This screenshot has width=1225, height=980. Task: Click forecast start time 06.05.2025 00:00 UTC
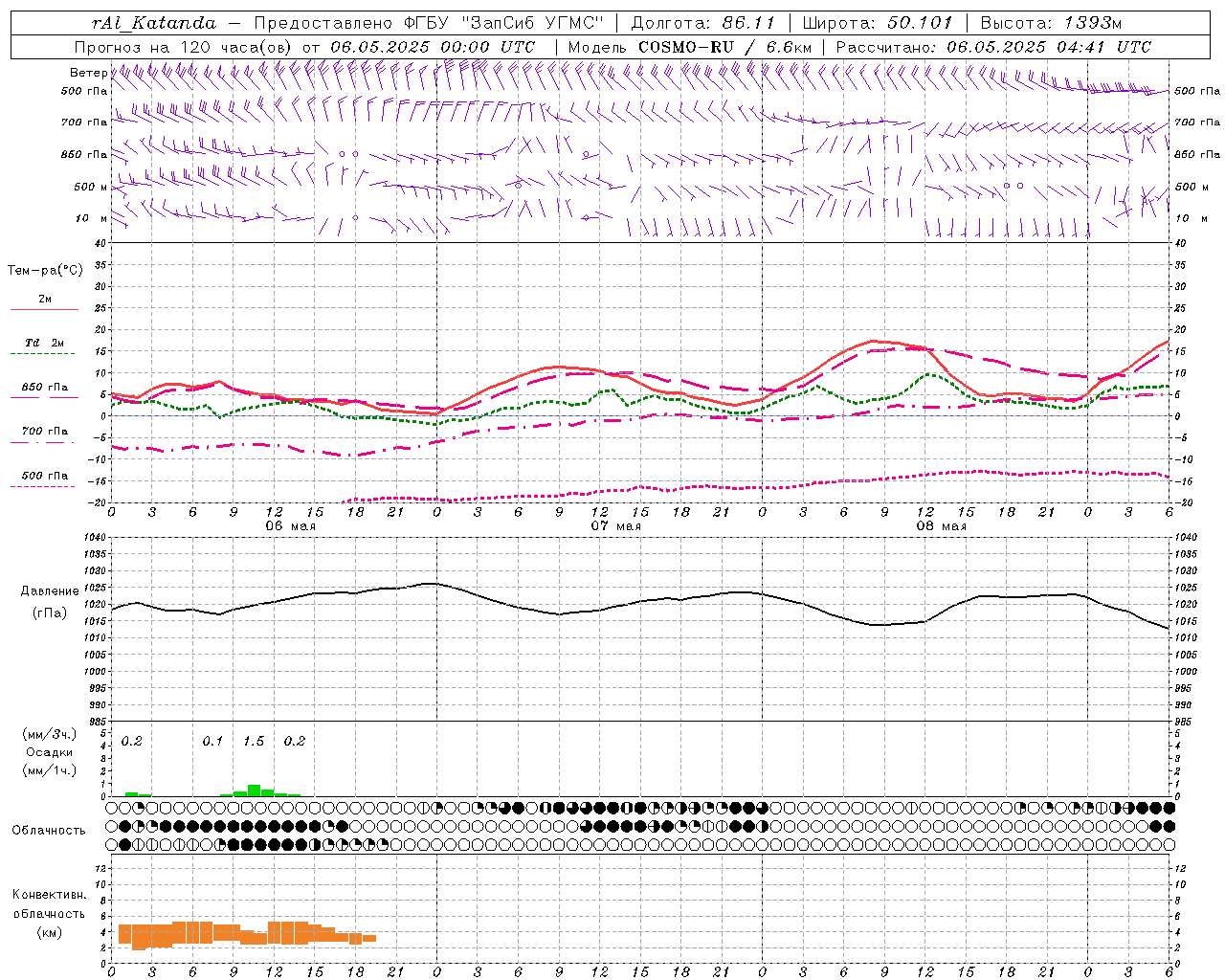(x=433, y=47)
